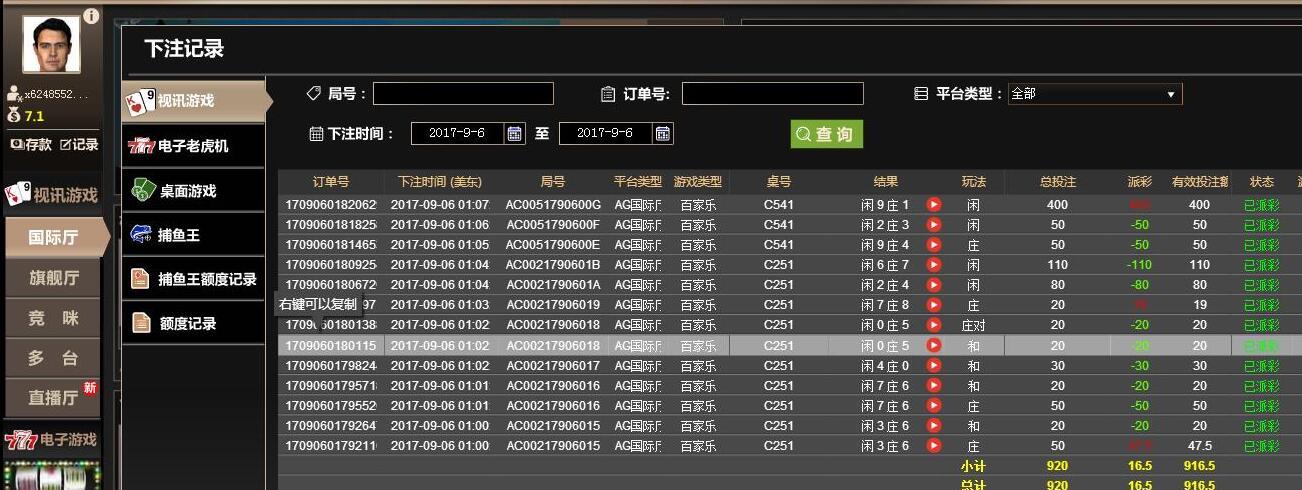Play replay for round AC0051790600F
This screenshot has width=1302, height=490.
point(934,225)
